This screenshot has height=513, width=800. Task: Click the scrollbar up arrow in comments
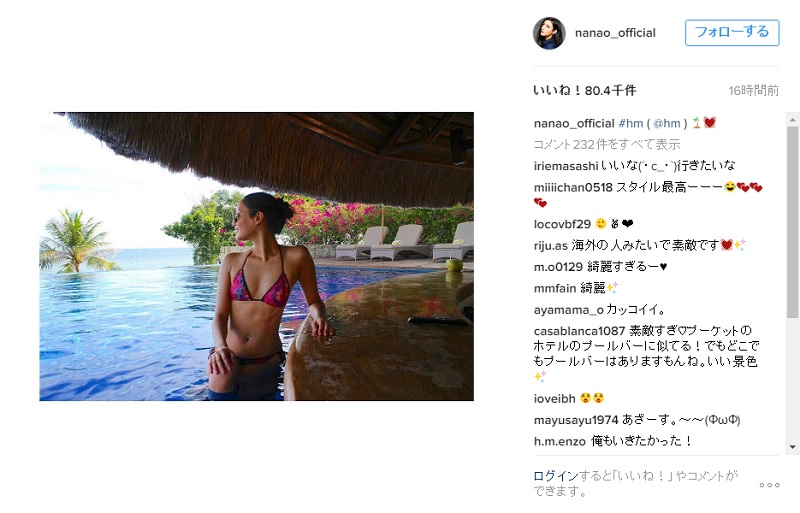click(792, 120)
